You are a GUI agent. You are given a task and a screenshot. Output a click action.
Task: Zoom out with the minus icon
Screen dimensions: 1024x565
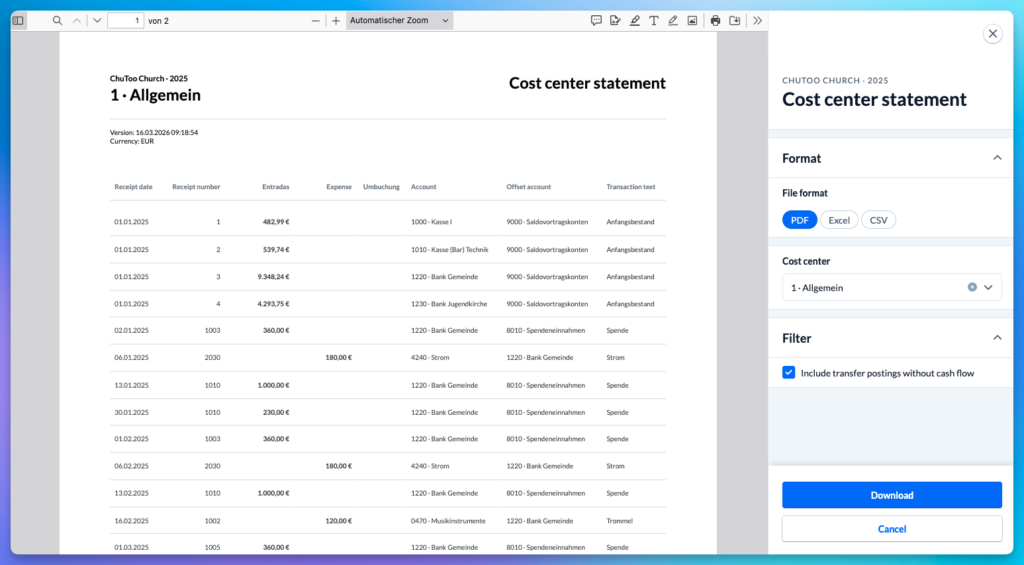pos(315,21)
